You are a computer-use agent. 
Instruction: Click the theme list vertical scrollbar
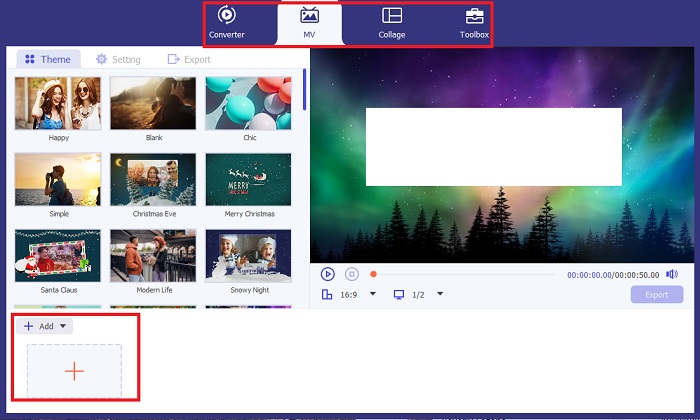[304, 89]
